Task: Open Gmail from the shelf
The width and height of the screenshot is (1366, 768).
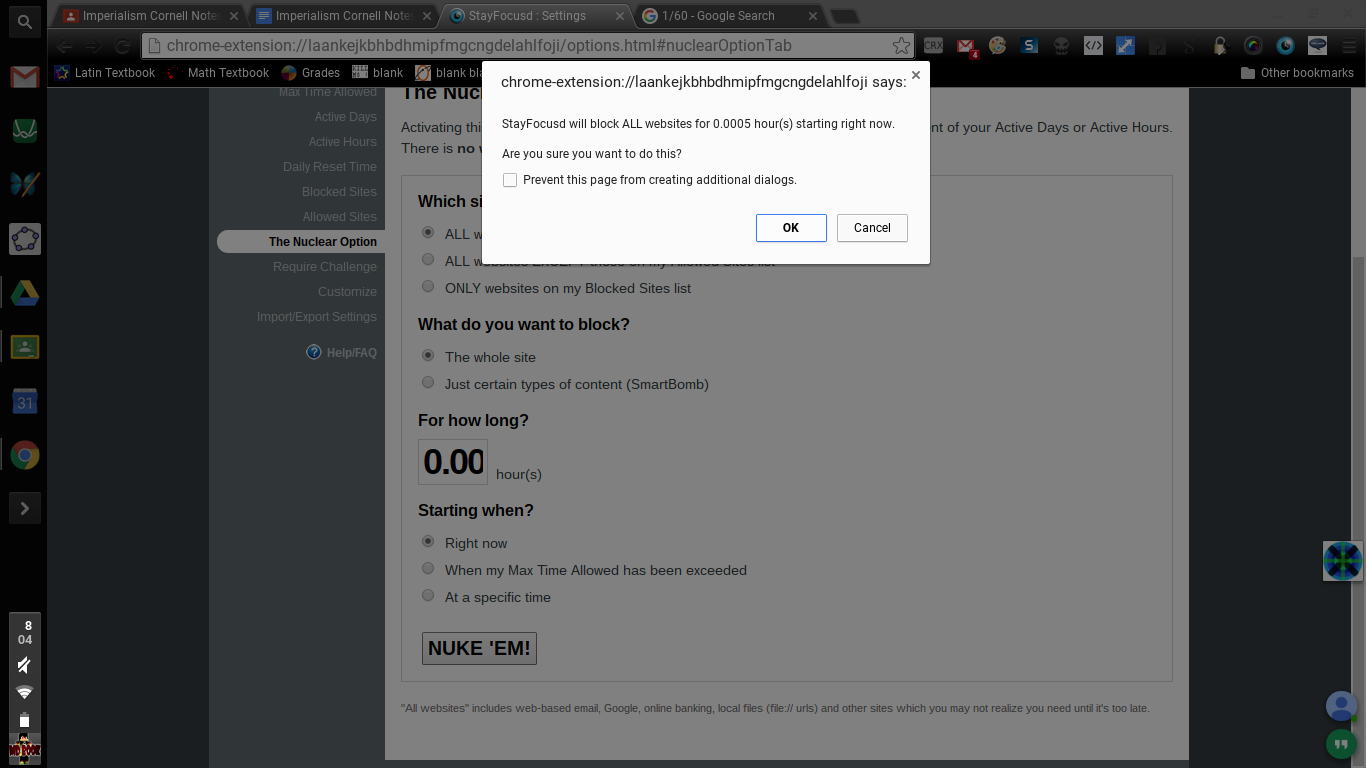Action: (24, 76)
